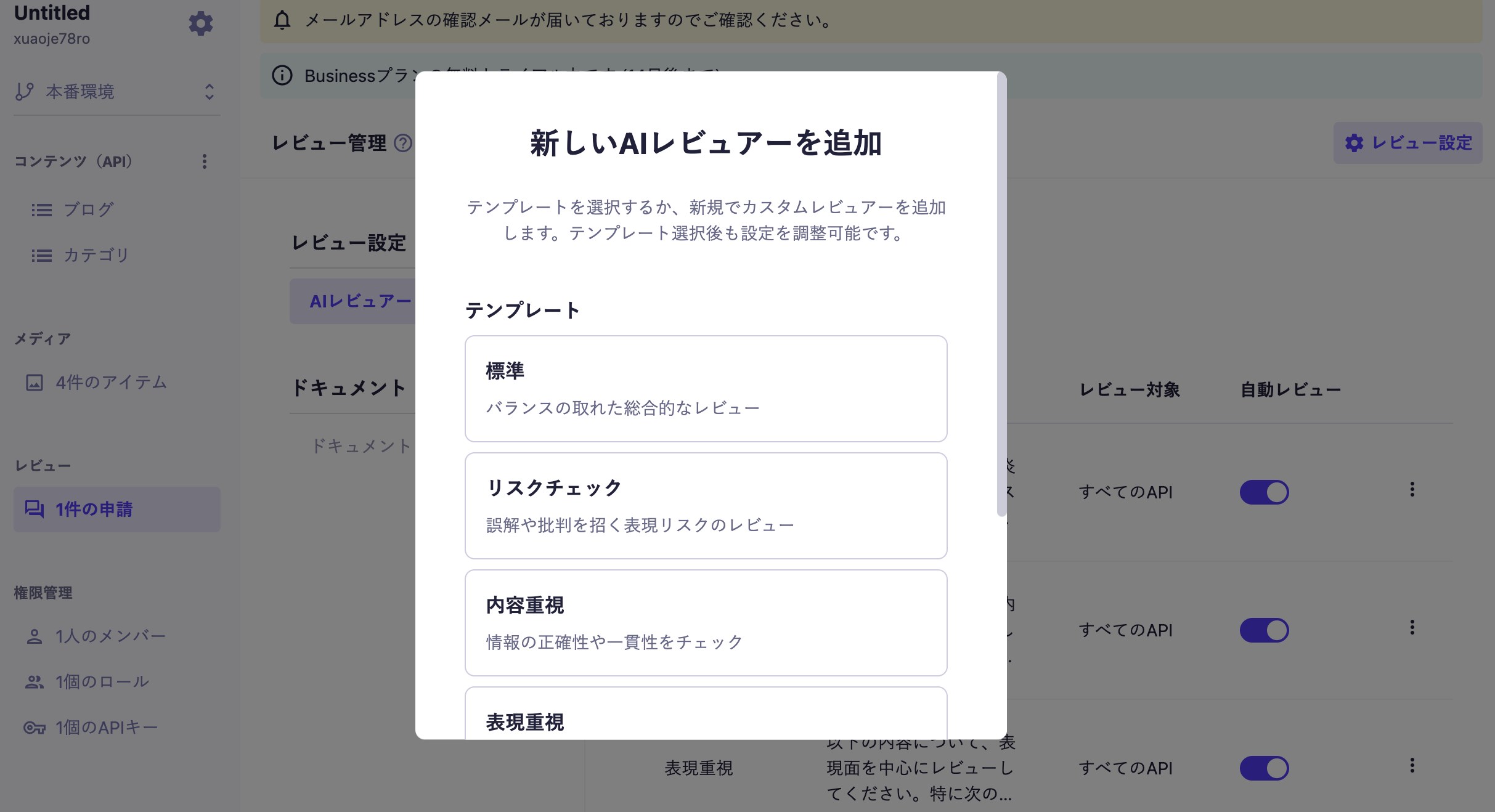Image resolution: width=1495 pixels, height=812 pixels.
Task: Choose the リスクチェック template
Action: tap(706, 505)
